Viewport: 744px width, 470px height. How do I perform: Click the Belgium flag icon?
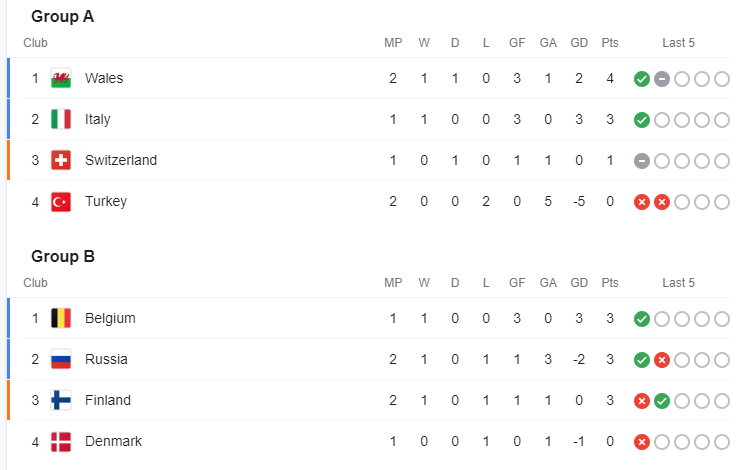click(x=61, y=318)
